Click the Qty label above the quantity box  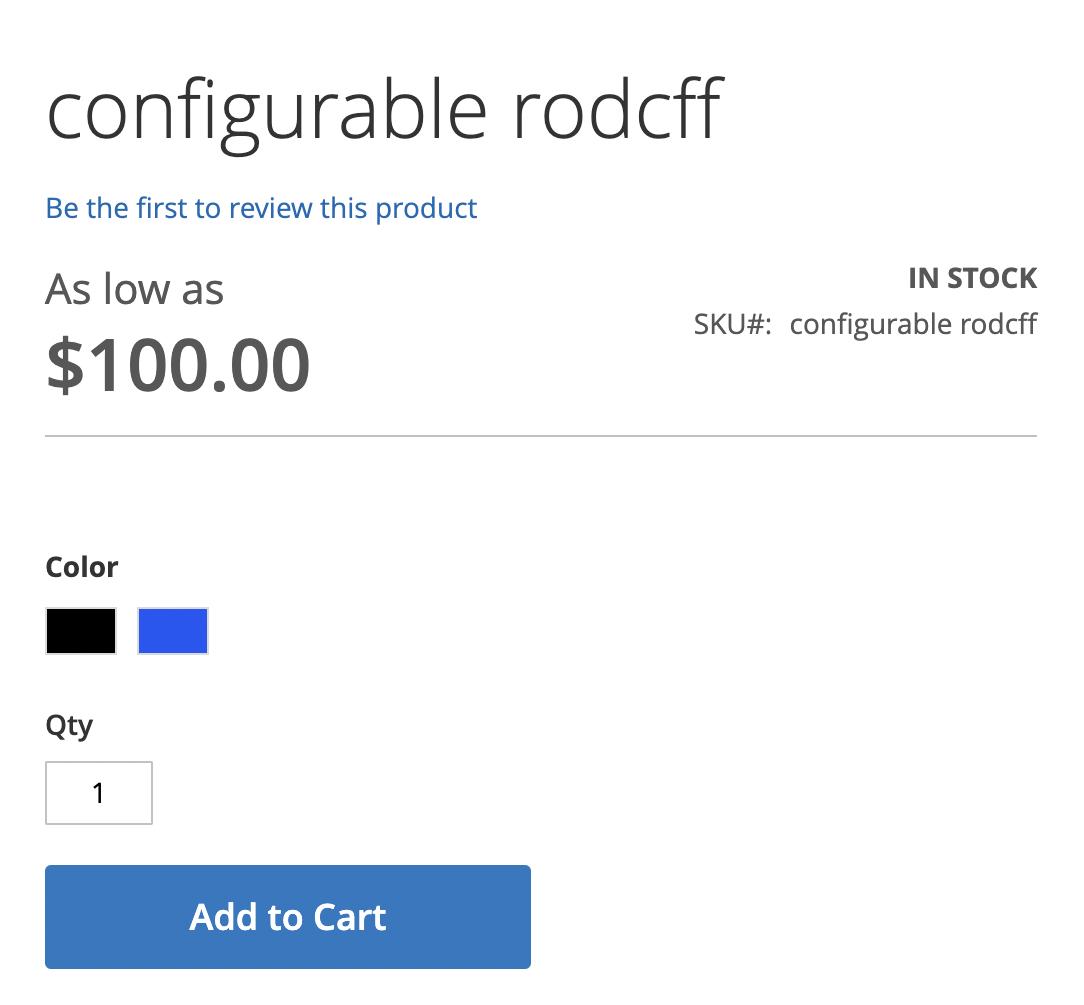click(x=69, y=725)
